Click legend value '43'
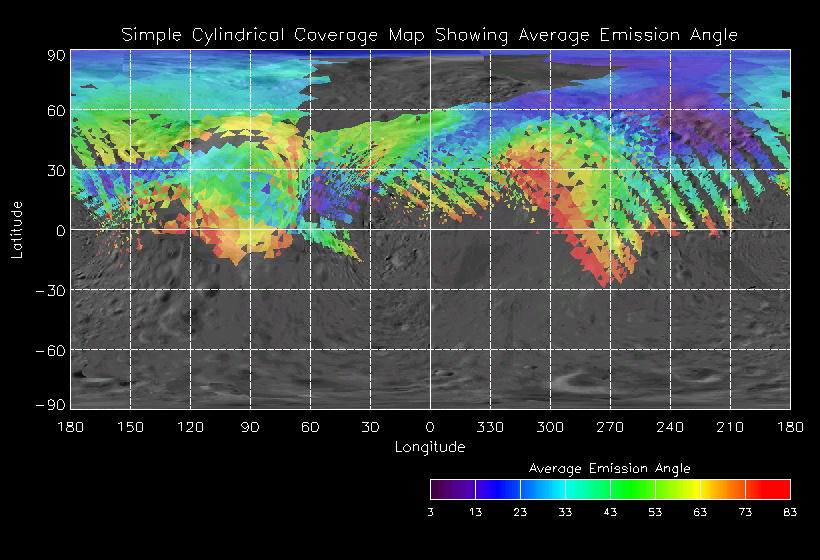This screenshot has height=560, width=820. click(x=610, y=512)
